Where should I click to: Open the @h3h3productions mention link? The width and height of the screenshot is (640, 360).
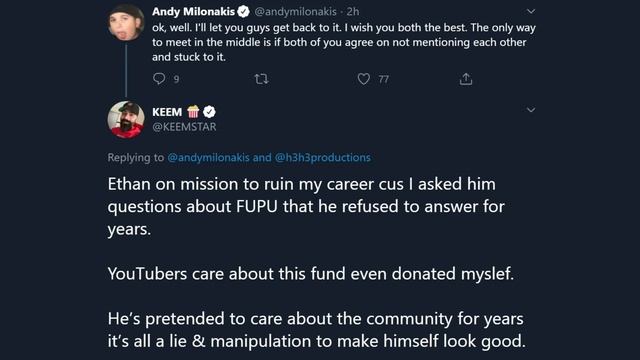tap(322, 158)
